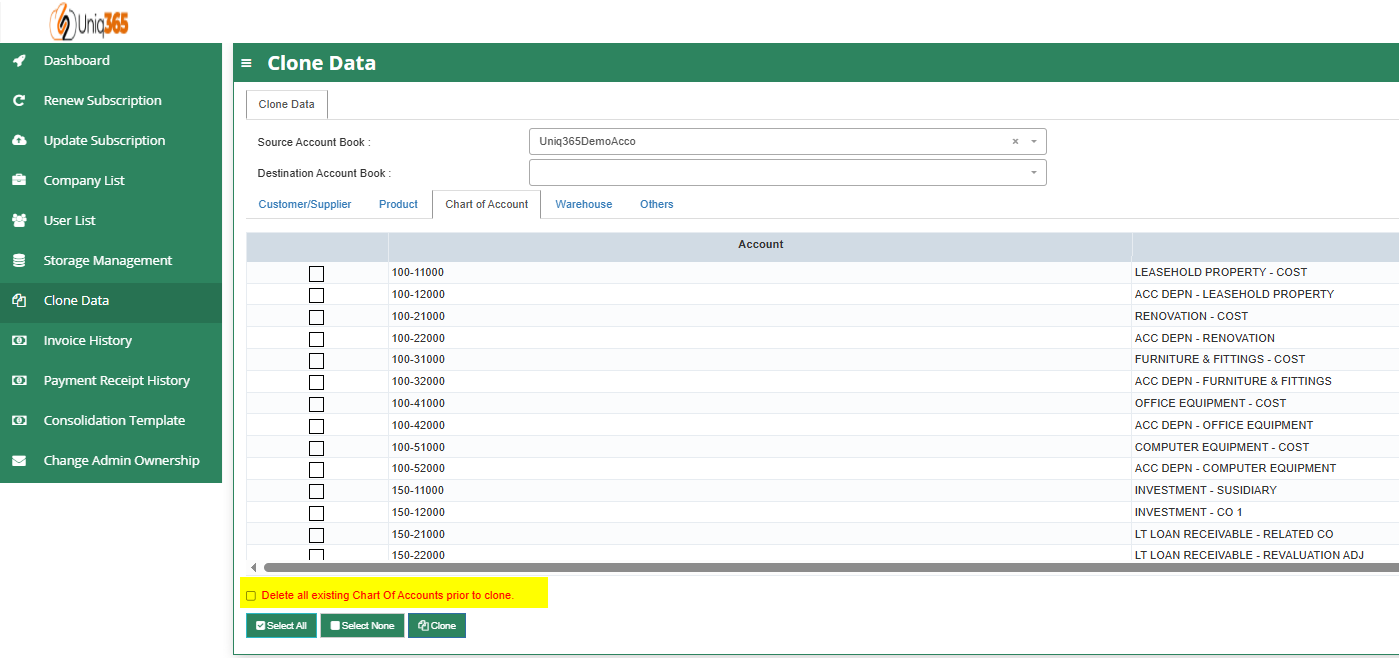Switch to the Warehouse tab
This screenshot has width=1399, height=658.
click(584, 204)
